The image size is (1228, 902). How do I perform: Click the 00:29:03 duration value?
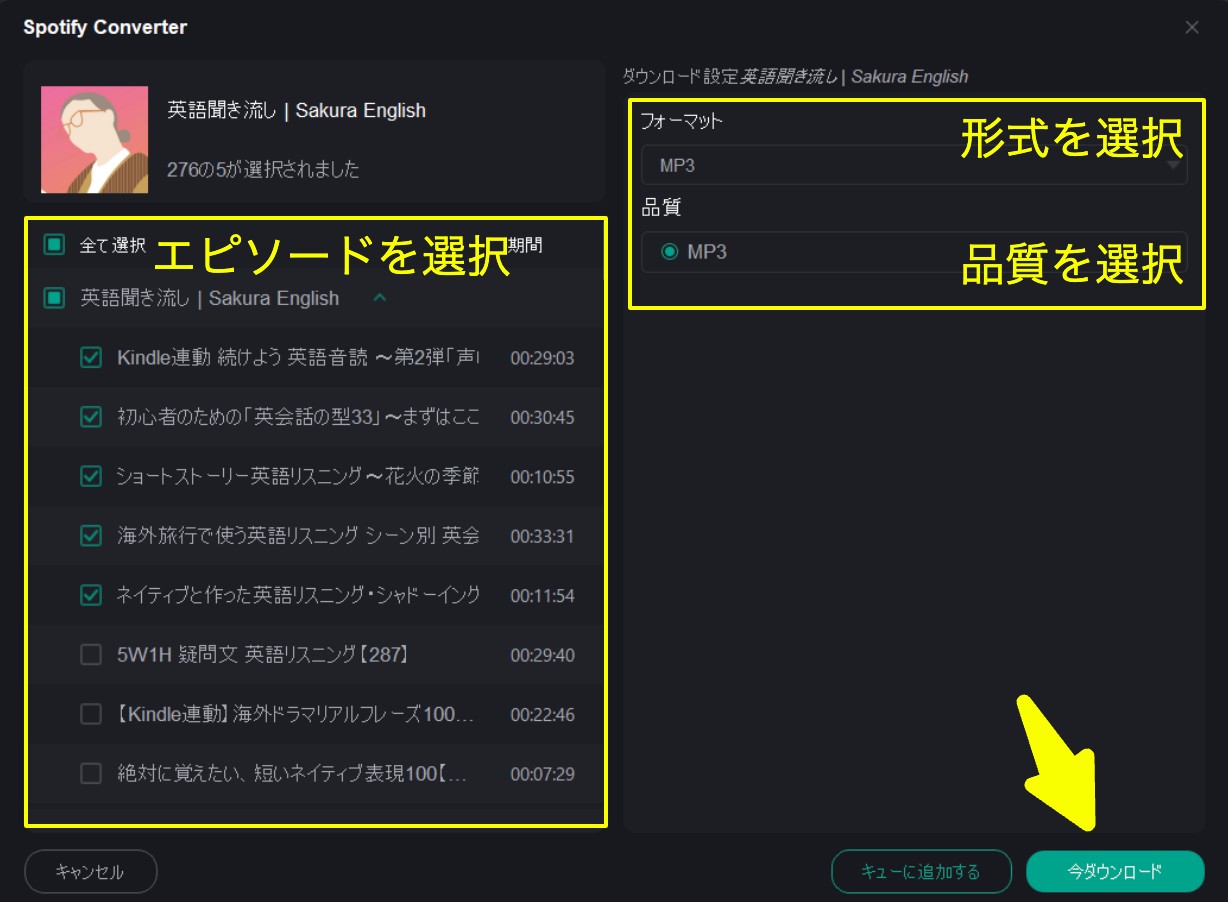click(x=542, y=358)
